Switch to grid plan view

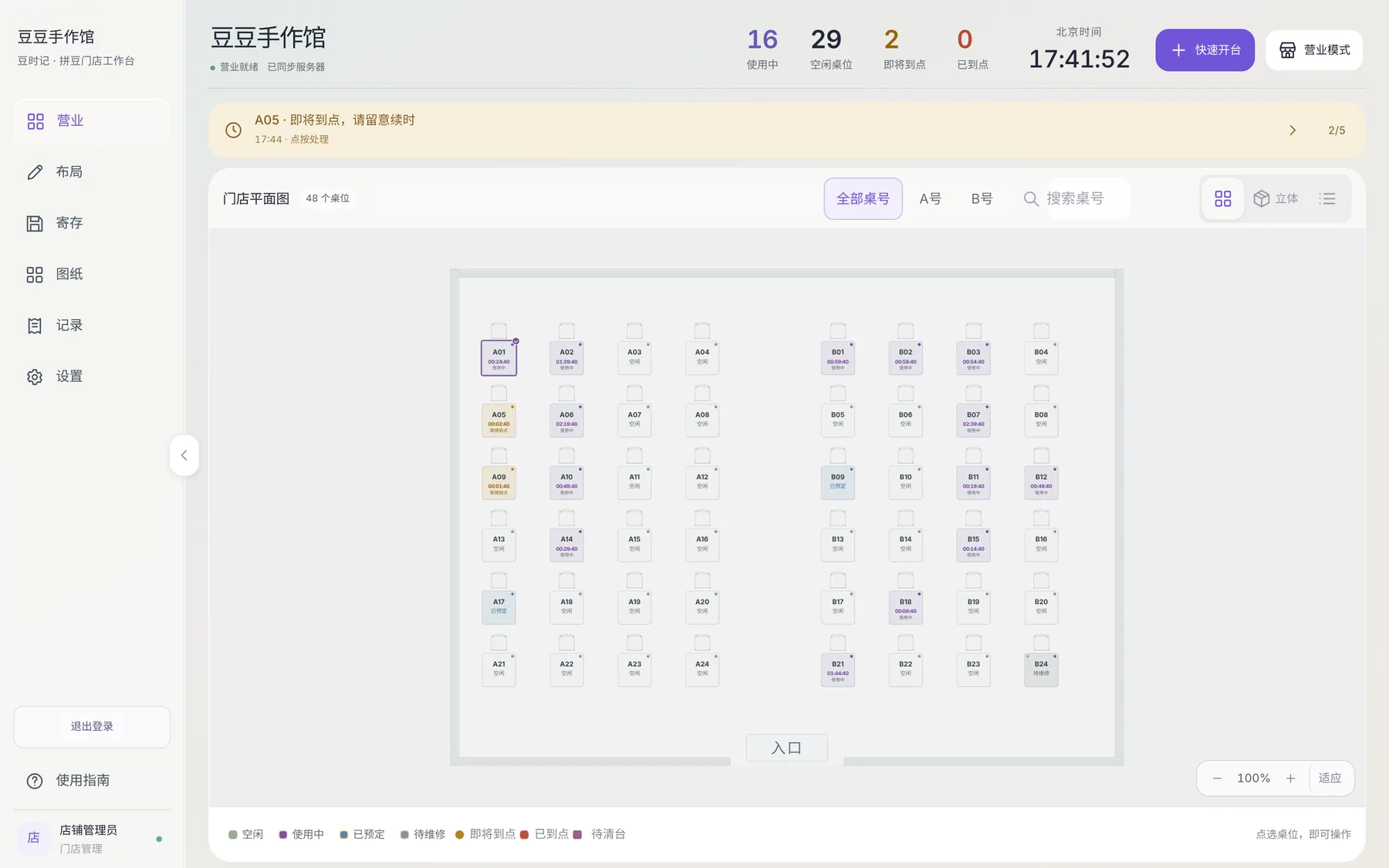[1223, 199]
